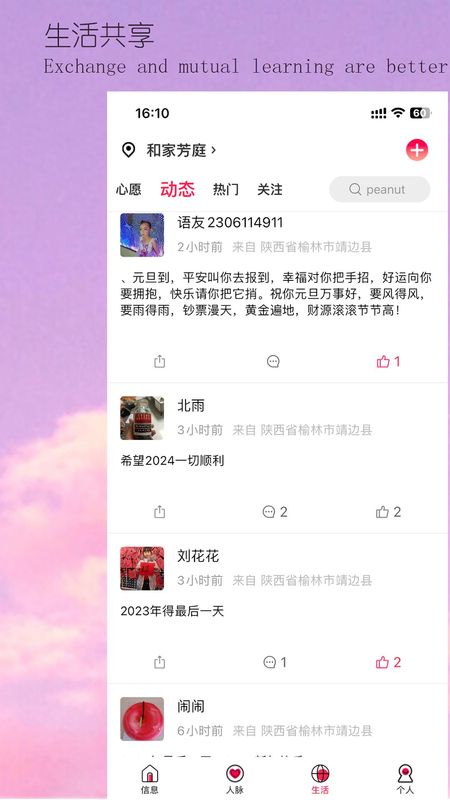Image resolution: width=450 pixels, height=800 pixels.
Task: Share 刘花花's post
Action: 160,662
